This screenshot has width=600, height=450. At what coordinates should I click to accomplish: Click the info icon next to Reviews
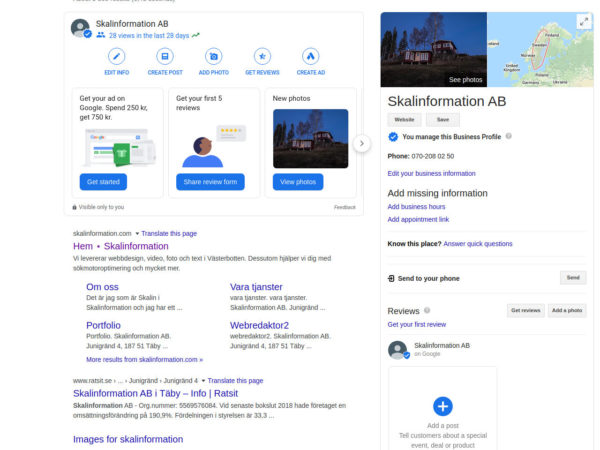pos(427,310)
